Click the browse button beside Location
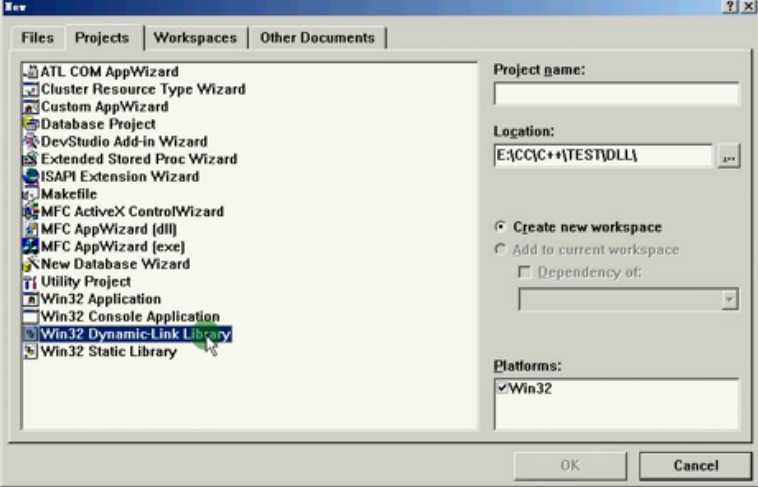 pos(729,157)
